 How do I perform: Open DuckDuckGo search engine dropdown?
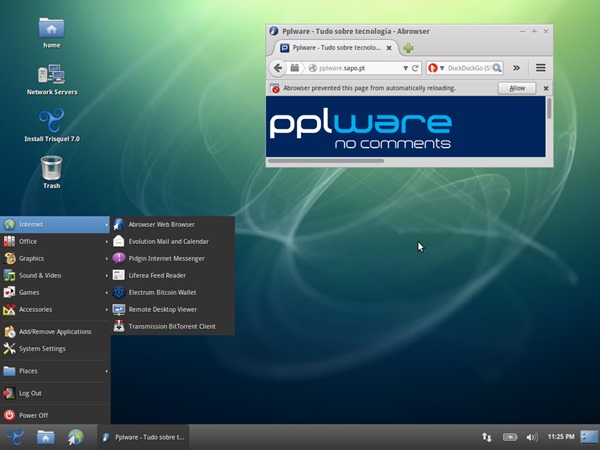(x=436, y=68)
